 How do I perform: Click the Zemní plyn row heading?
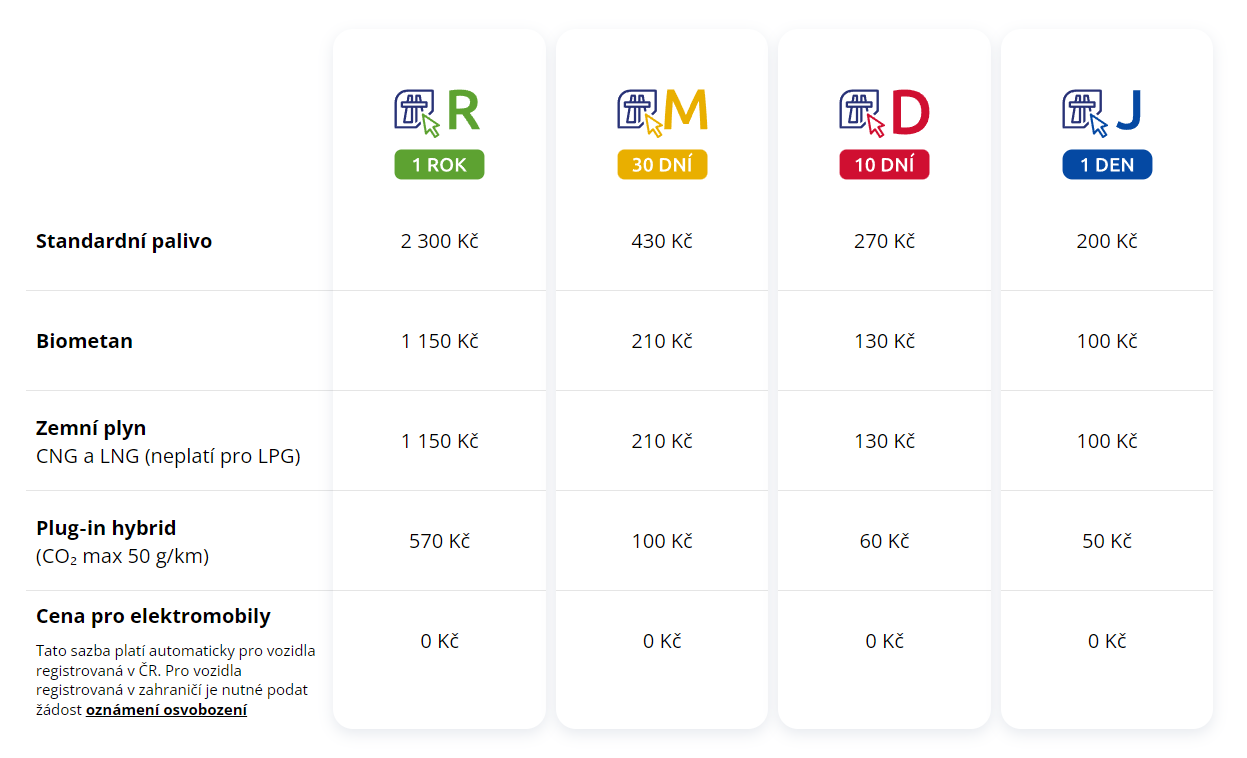[91, 428]
